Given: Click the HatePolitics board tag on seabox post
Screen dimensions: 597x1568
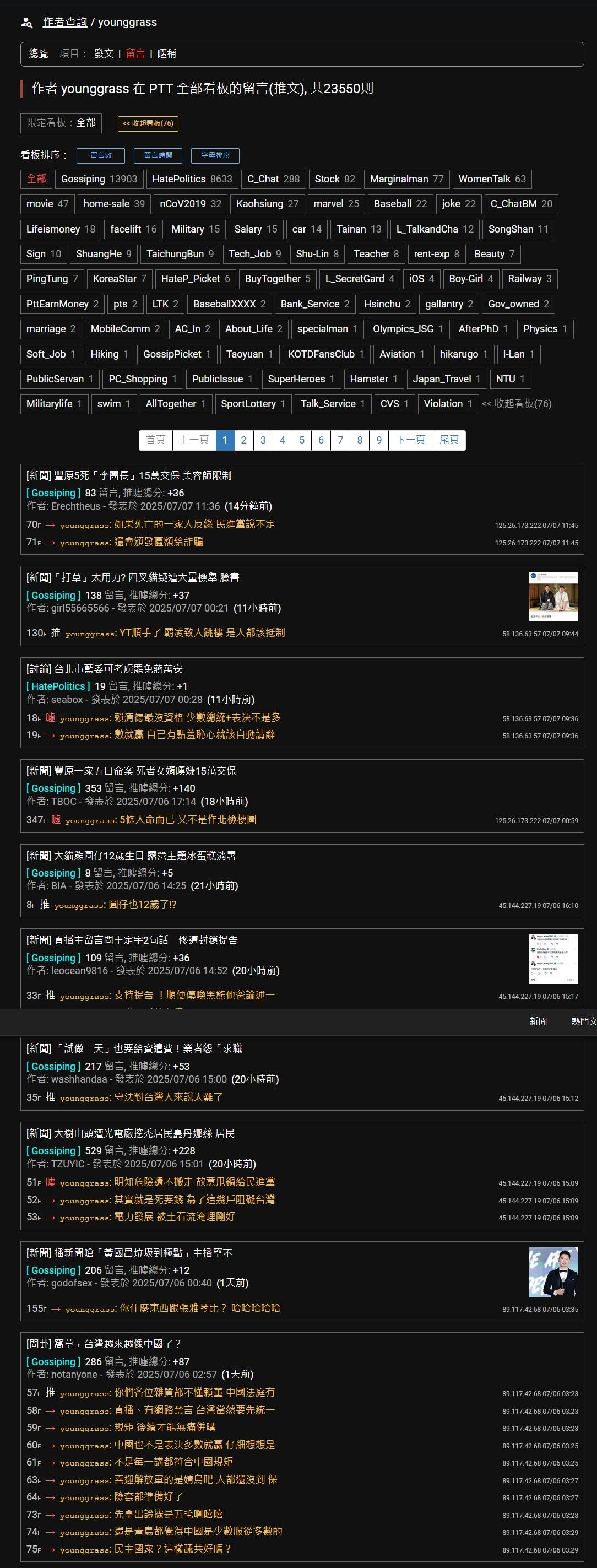Looking at the screenshot, I should (x=58, y=686).
